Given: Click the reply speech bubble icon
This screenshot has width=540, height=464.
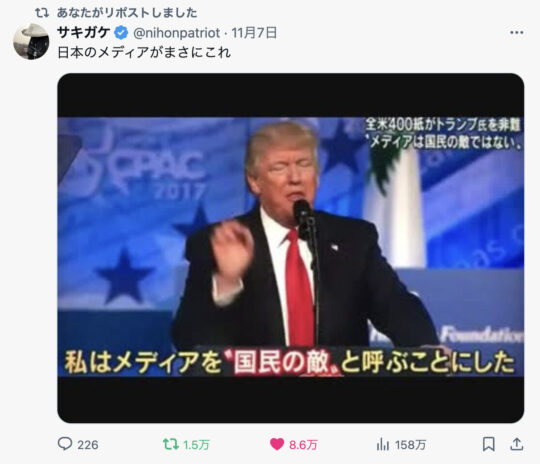Looking at the screenshot, I should pyautogui.click(x=65, y=444).
